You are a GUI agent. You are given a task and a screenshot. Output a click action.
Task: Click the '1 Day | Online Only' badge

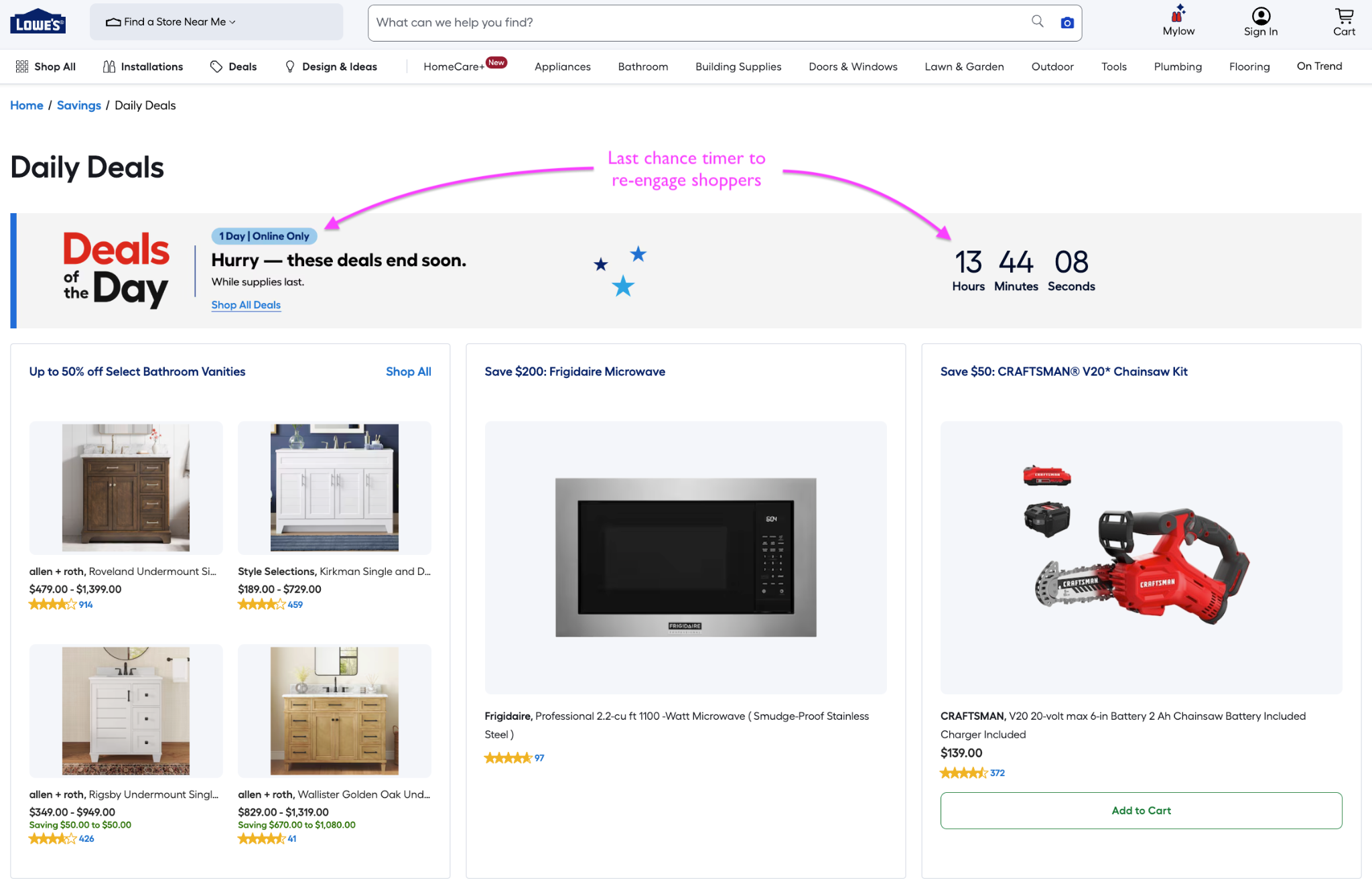coord(264,236)
